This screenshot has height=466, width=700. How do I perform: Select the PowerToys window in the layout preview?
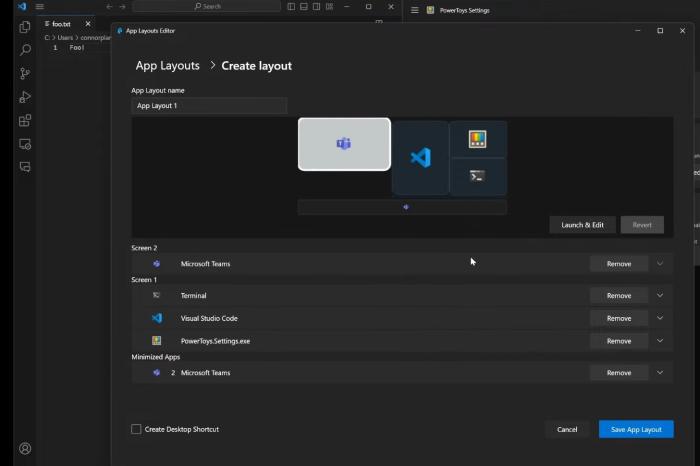(x=478, y=139)
